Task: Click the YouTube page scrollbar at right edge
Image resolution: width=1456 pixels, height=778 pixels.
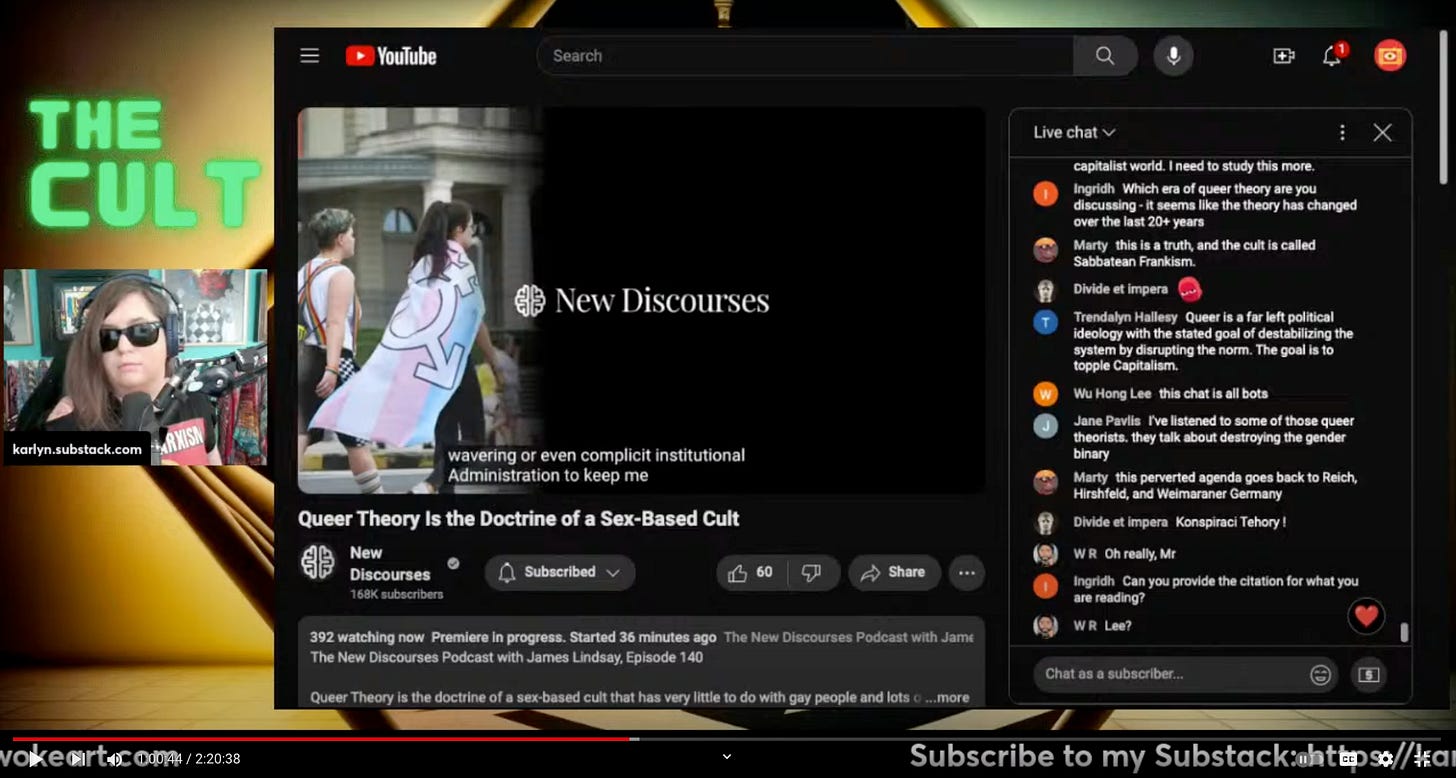Action: click(x=1442, y=105)
